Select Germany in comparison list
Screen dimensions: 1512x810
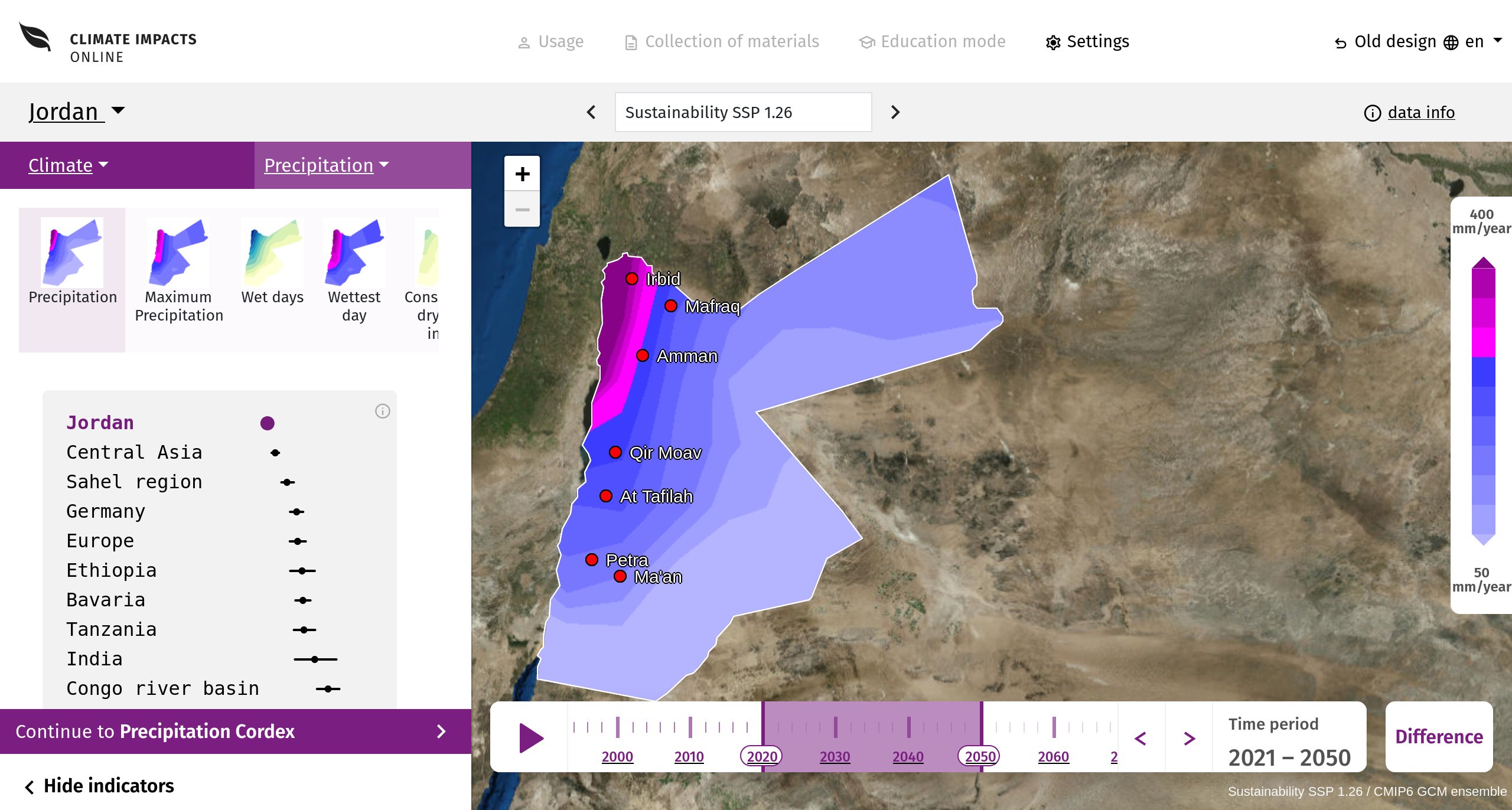click(x=220, y=512)
